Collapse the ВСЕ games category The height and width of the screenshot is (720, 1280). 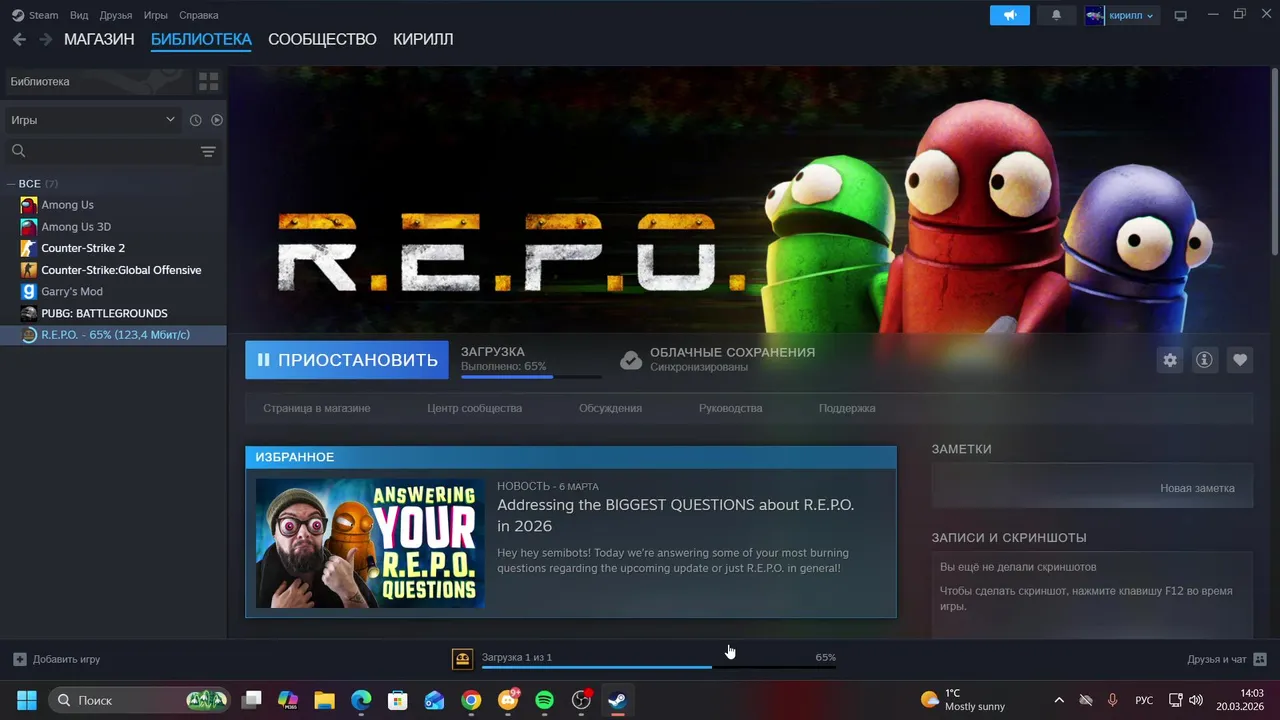click(x=11, y=184)
